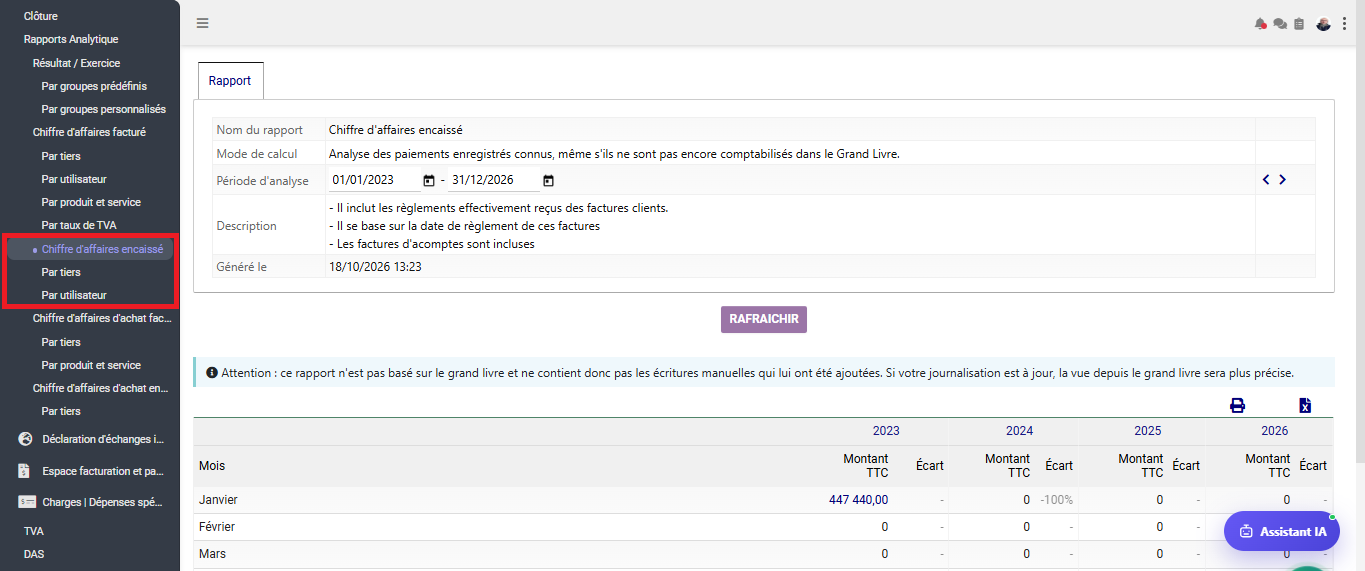Edit the start date field 01/01/2023
Image resolution: width=1365 pixels, height=571 pixels.
[375, 181]
